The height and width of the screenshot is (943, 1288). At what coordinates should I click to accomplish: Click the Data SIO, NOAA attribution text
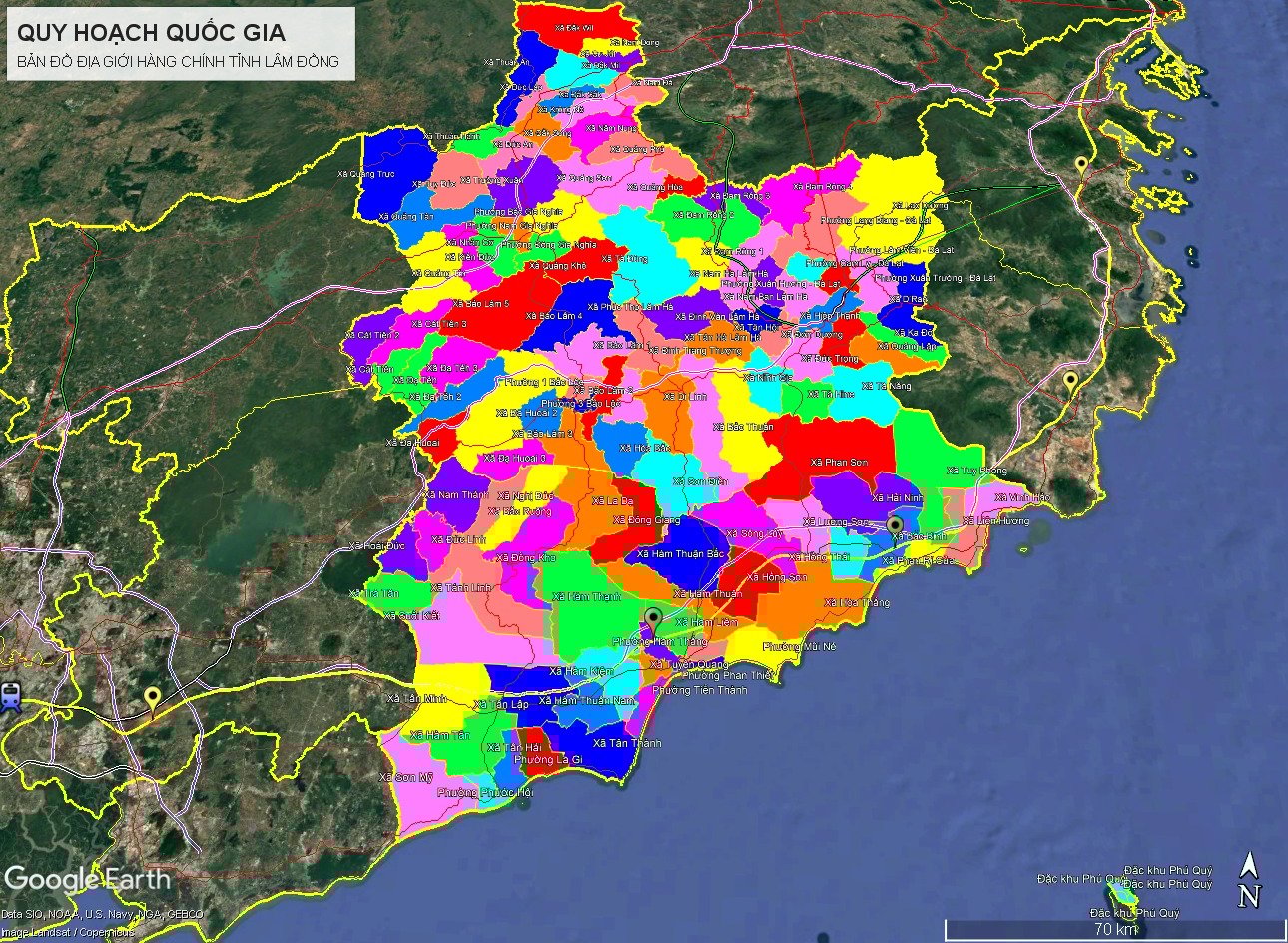click(102, 914)
